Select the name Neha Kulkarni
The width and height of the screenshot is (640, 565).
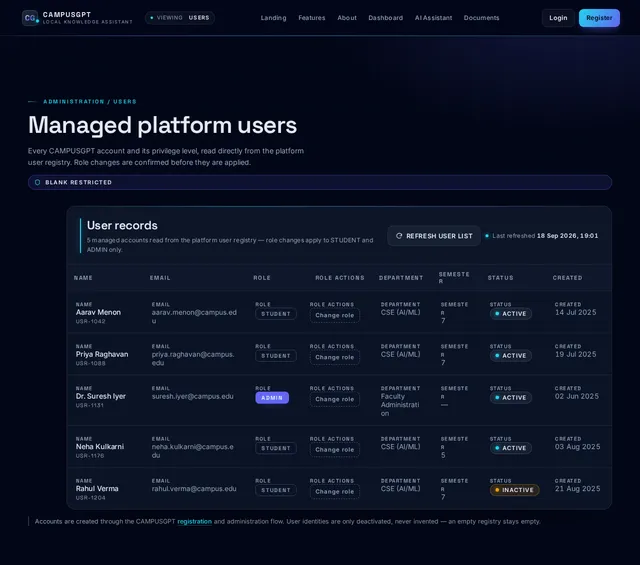100,447
